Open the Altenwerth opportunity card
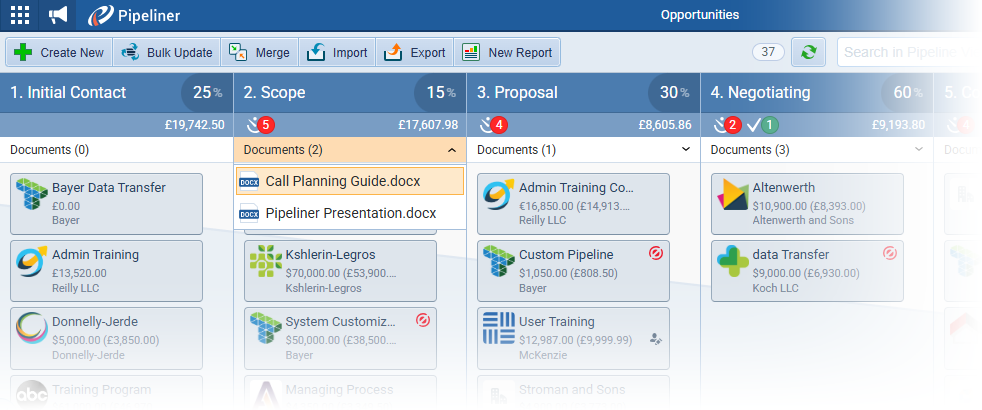This screenshot has width=982, height=410. [x=807, y=203]
